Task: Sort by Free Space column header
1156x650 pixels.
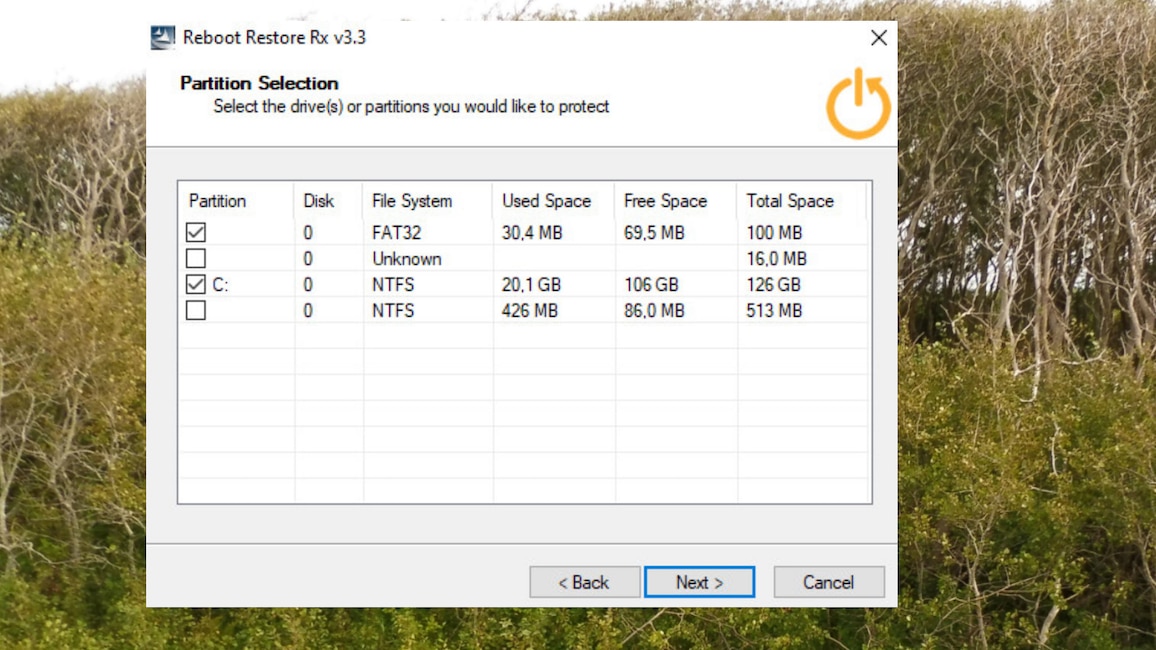Action: click(675, 201)
